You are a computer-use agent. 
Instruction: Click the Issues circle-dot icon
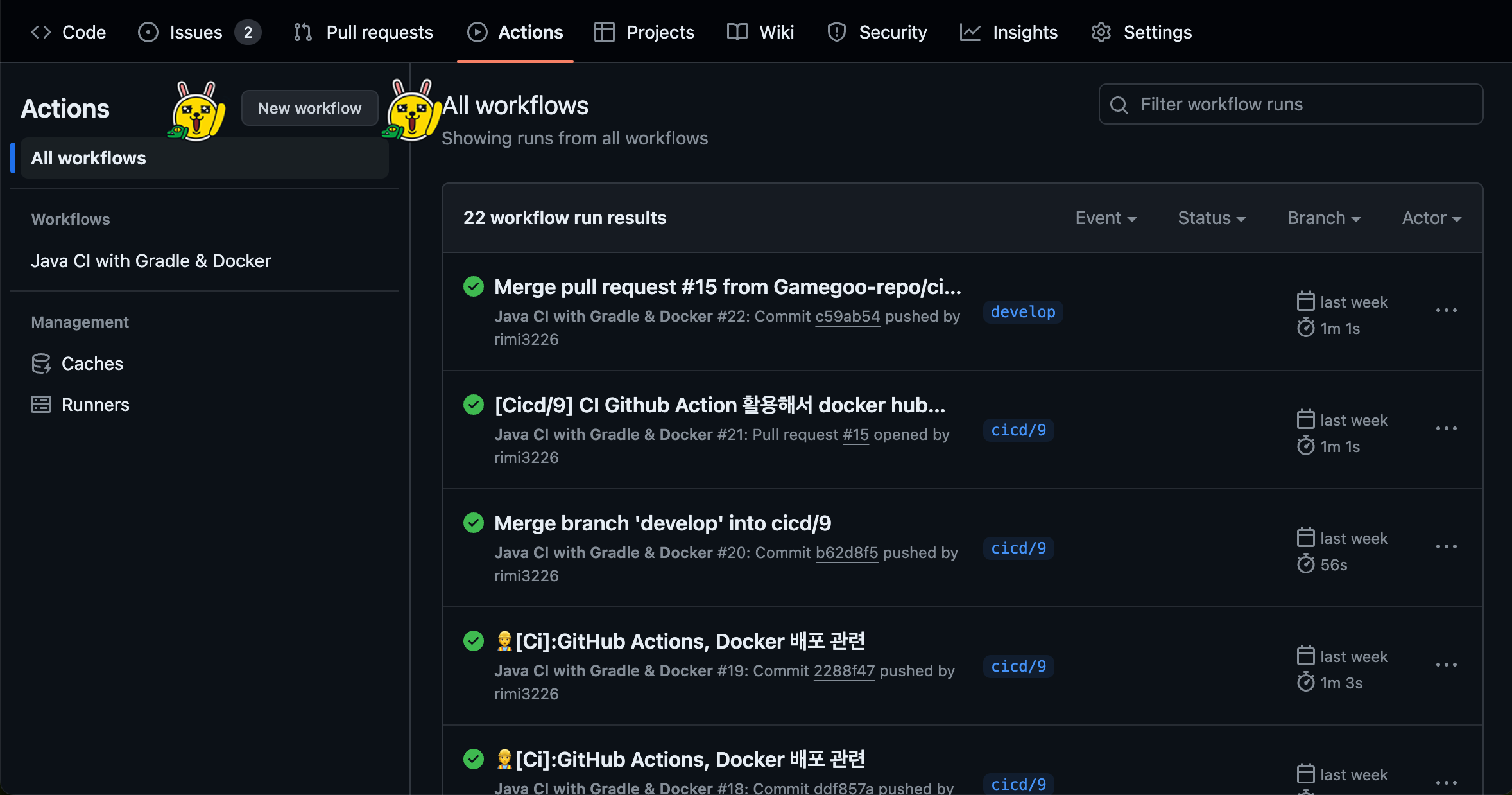(x=148, y=32)
